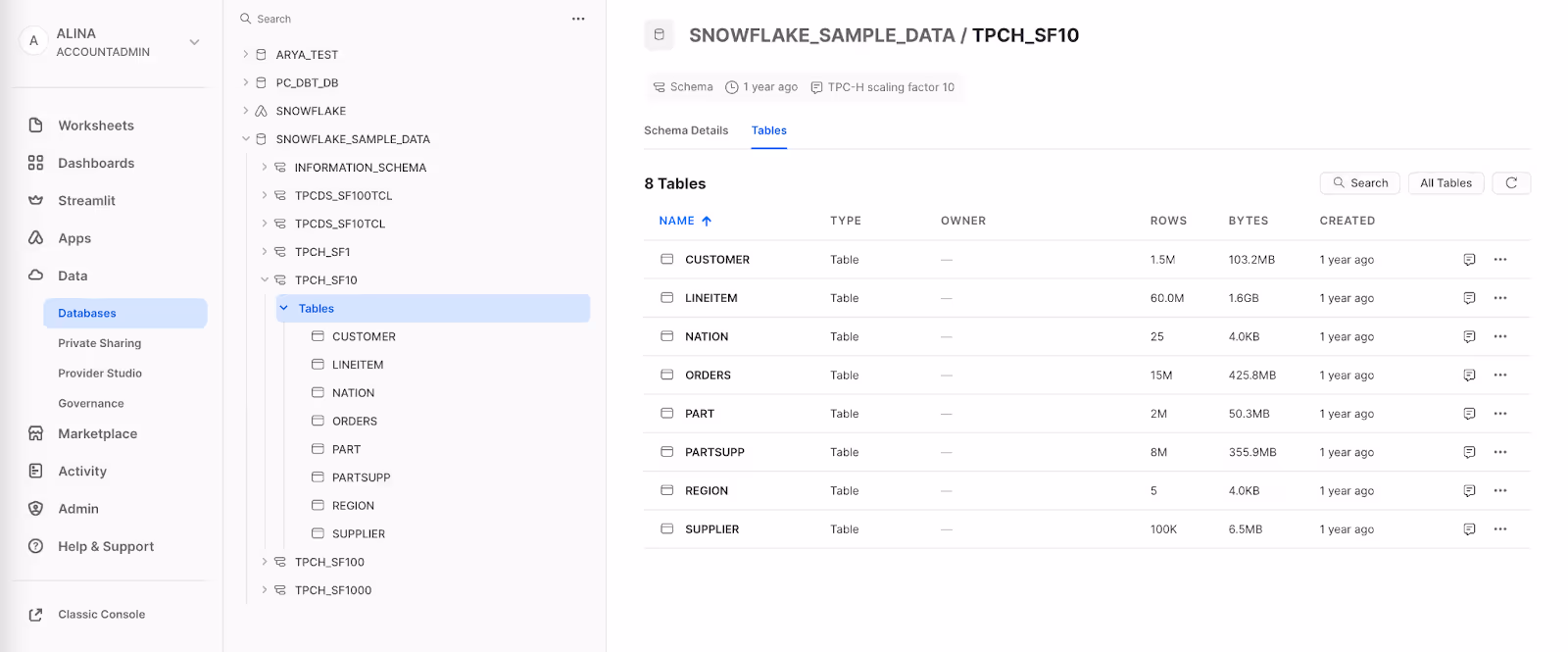Click the Activity log icon
The height and width of the screenshot is (652, 1568).
pyautogui.click(x=36, y=471)
